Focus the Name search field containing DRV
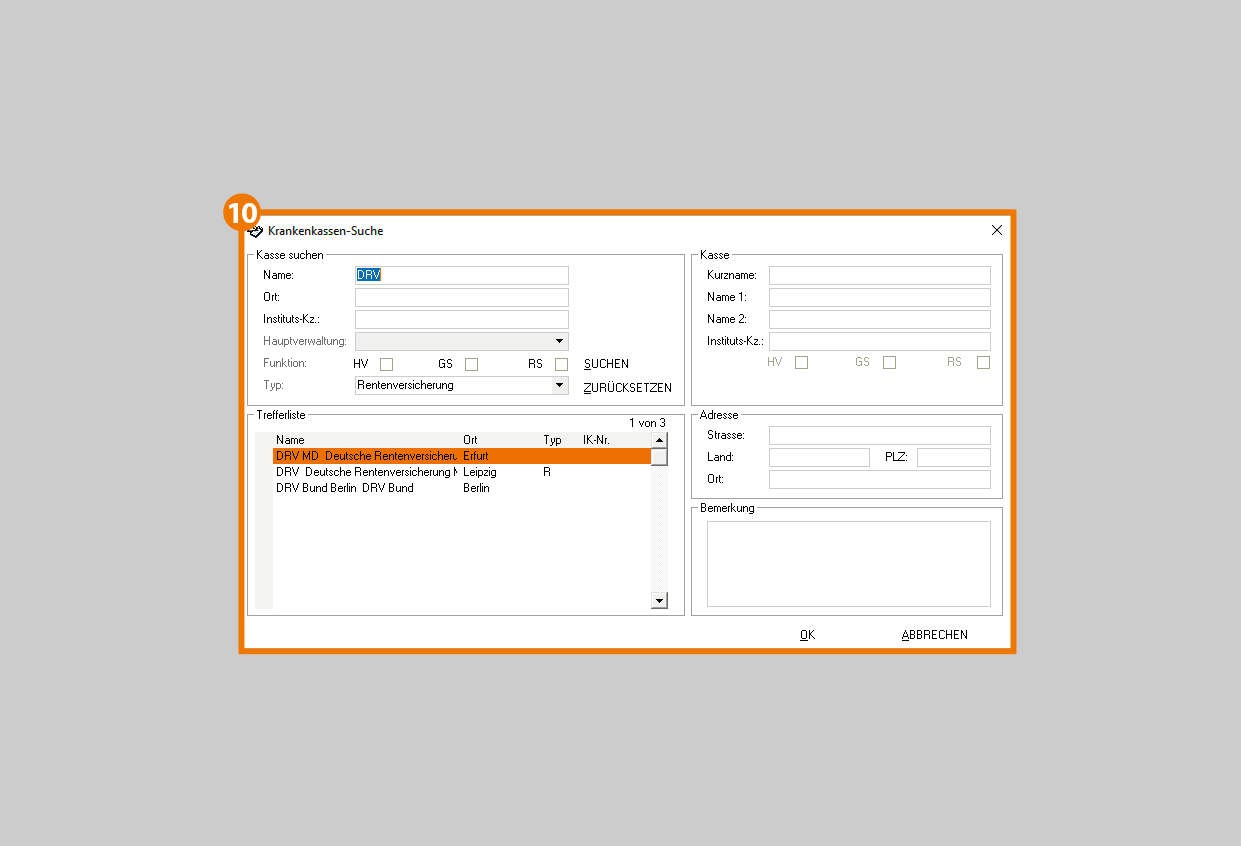1241x846 pixels. pos(461,275)
